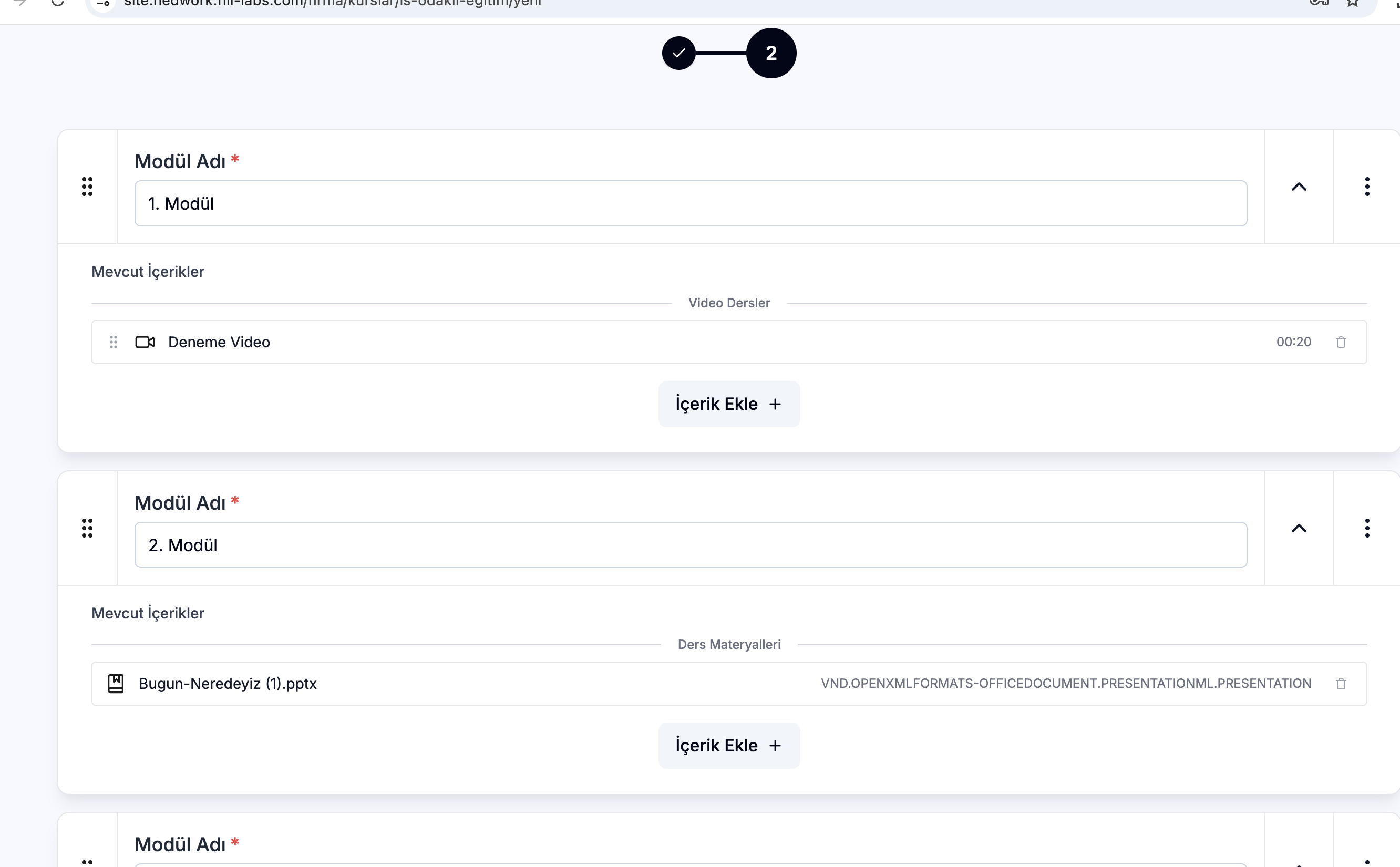
Task: Collapse the 1. Modül section
Action: click(x=1299, y=187)
